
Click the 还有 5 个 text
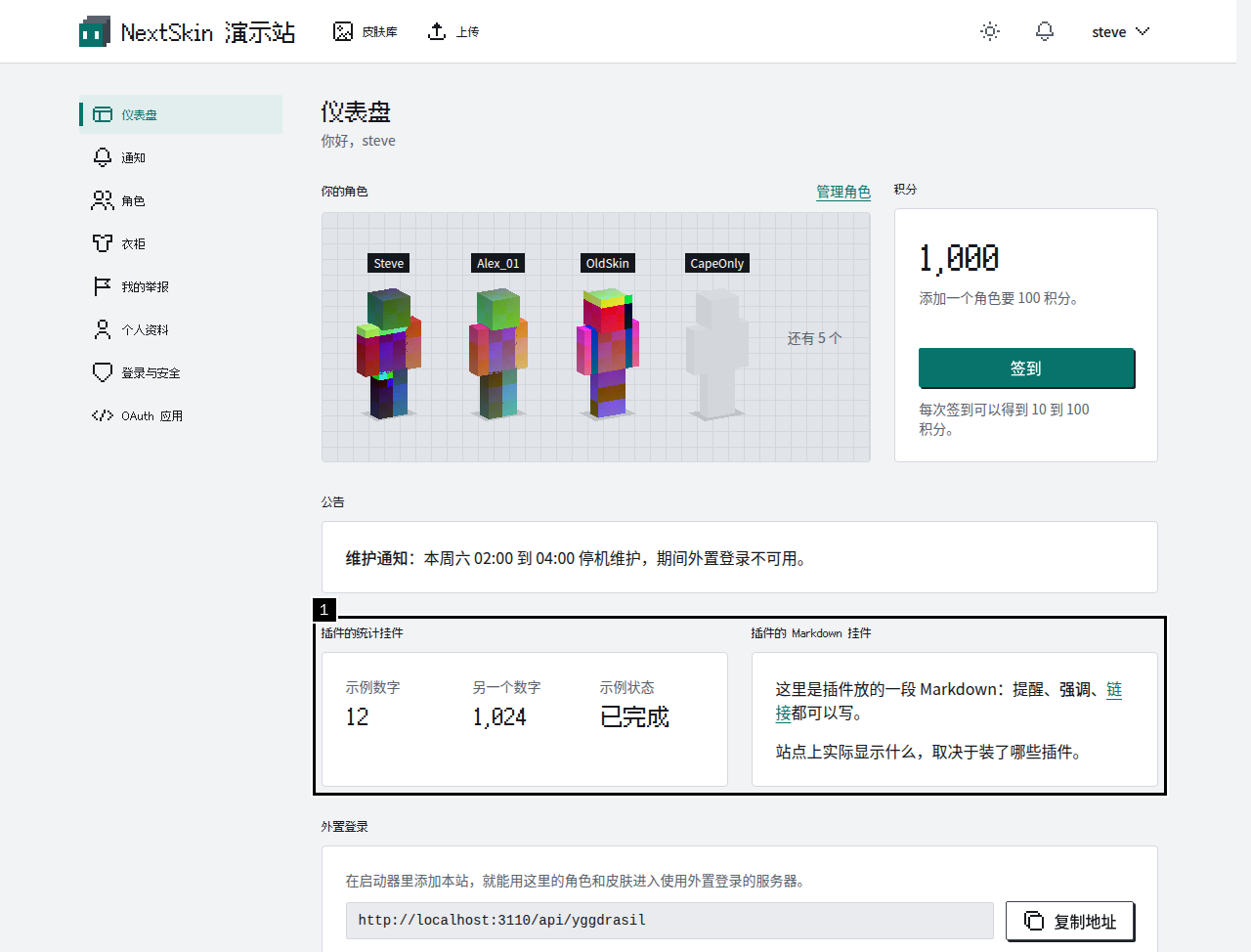(815, 338)
